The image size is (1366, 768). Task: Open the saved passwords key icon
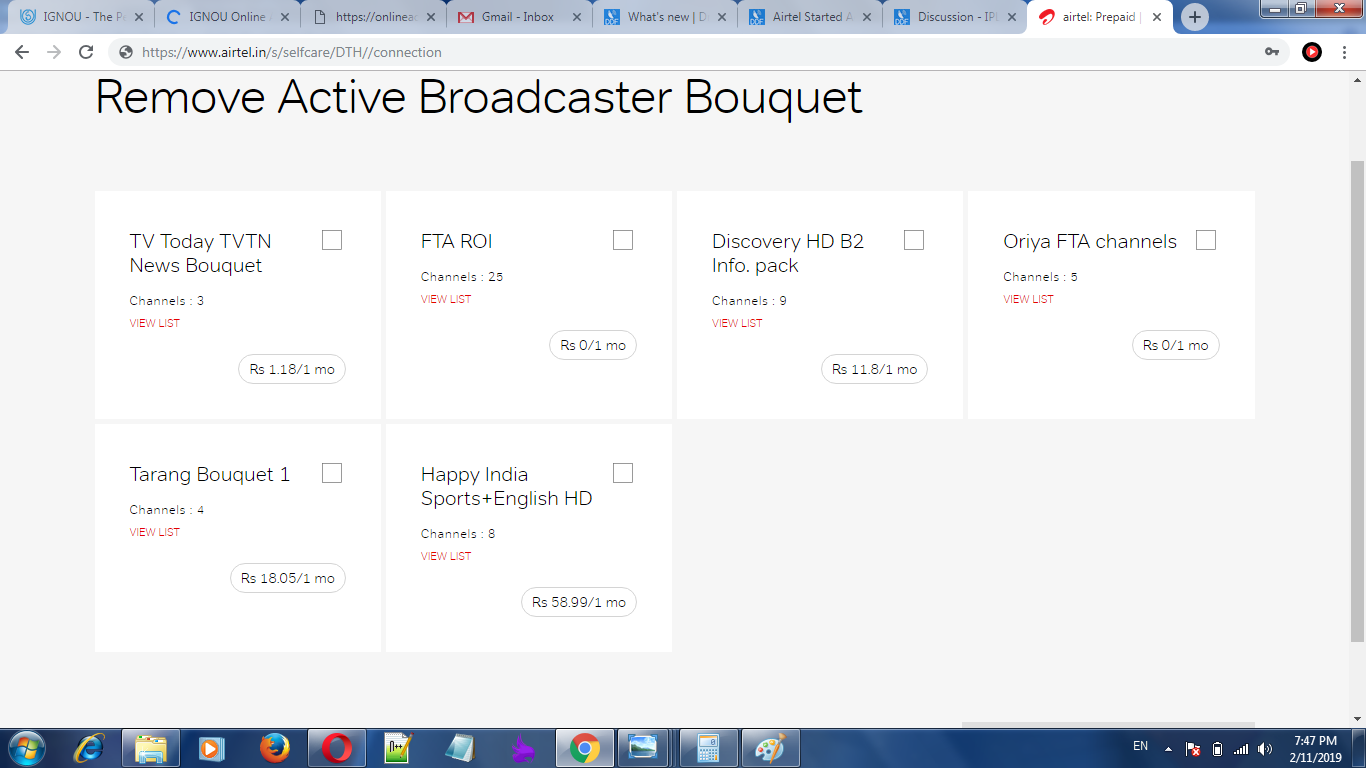click(x=1272, y=52)
